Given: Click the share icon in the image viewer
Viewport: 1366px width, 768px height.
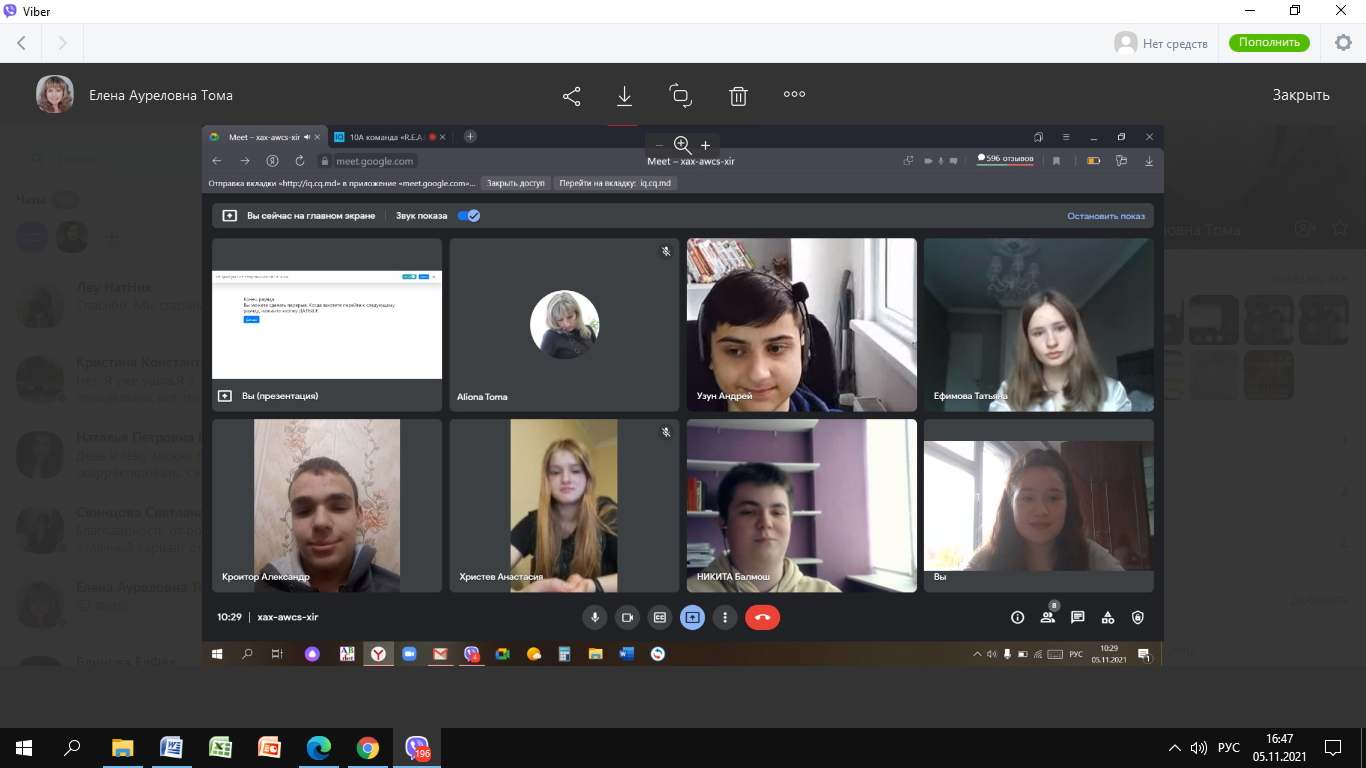Looking at the screenshot, I should 572,96.
